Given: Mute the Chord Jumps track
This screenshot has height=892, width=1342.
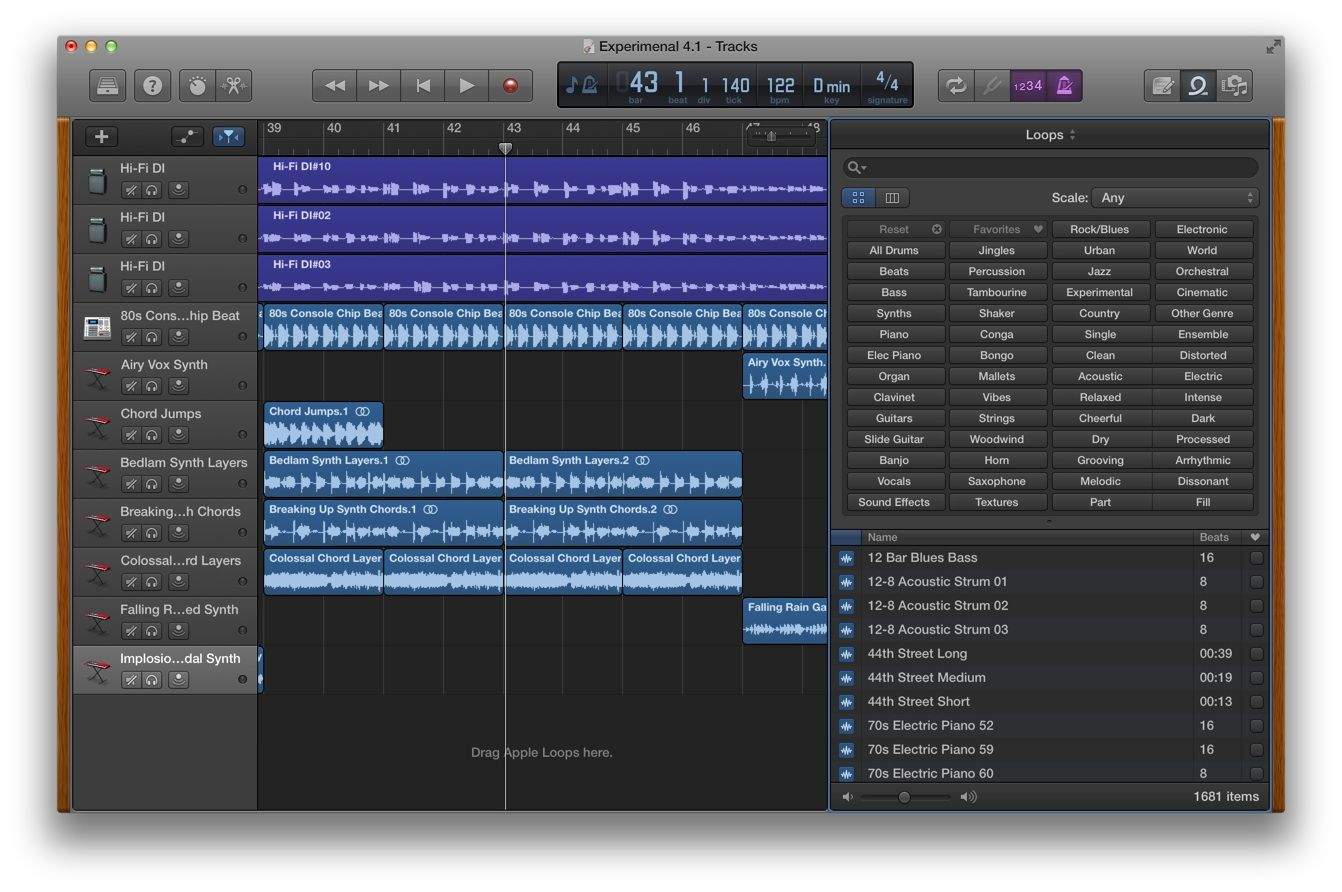Looking at the screenshot, I should (x=131, y=435).
